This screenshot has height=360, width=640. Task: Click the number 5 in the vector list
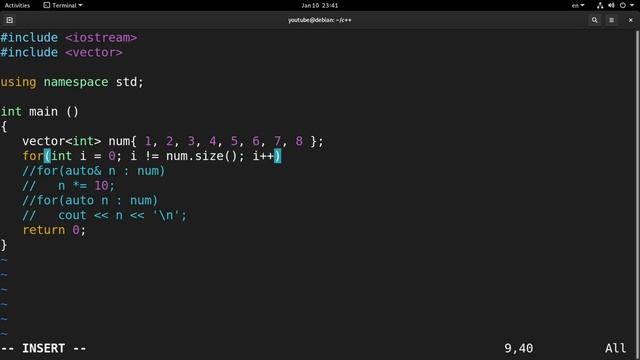(x=234, y=141)
